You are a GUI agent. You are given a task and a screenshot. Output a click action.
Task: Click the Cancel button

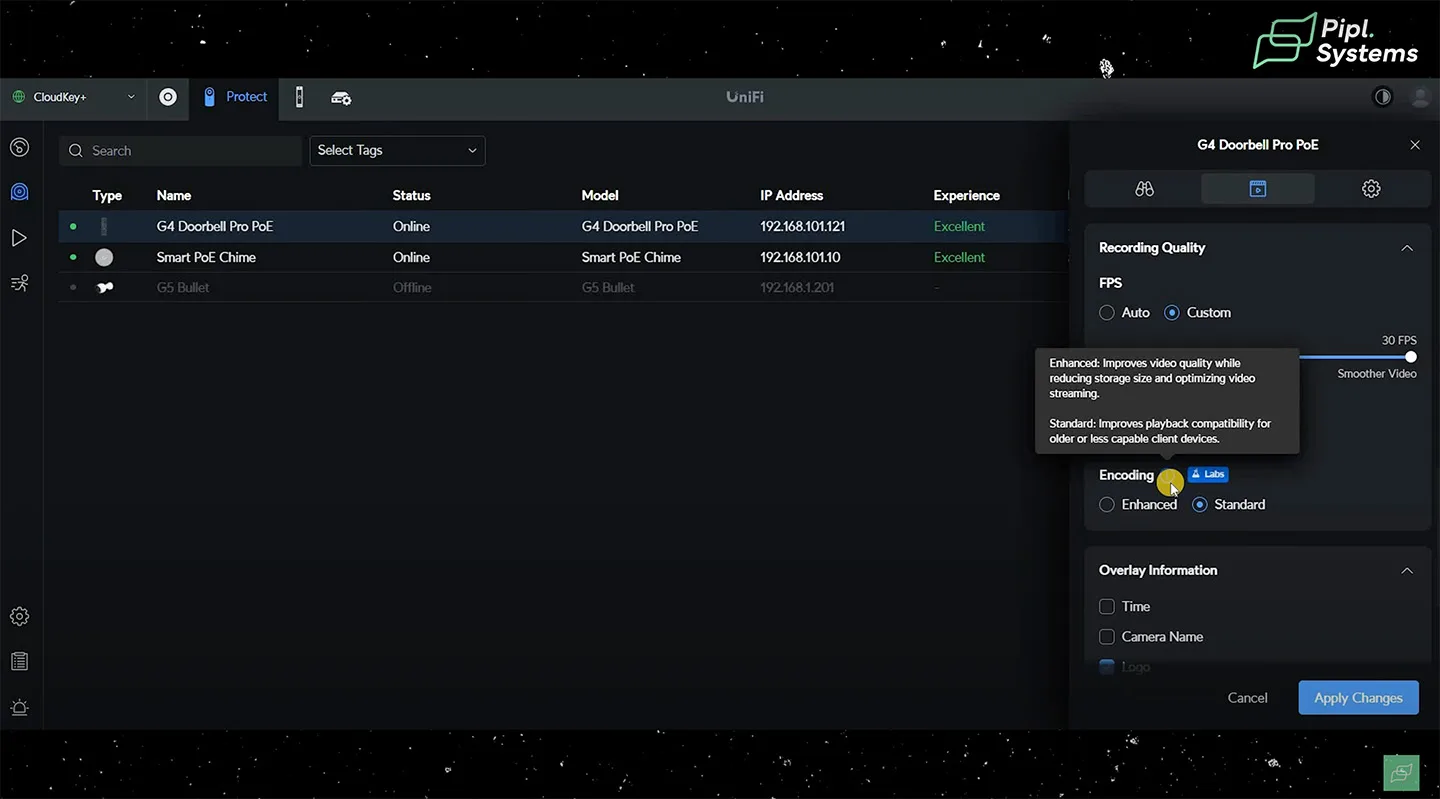pos(1247,698)
